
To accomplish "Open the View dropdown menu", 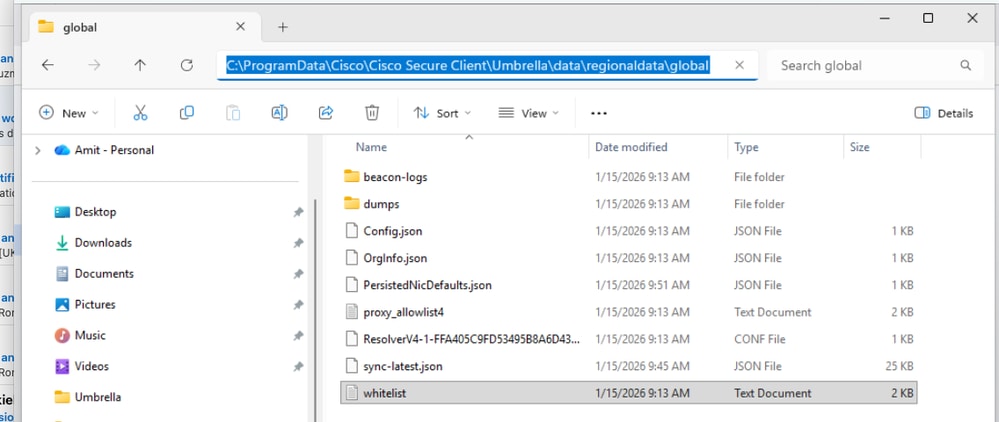I will coord(528,113).
